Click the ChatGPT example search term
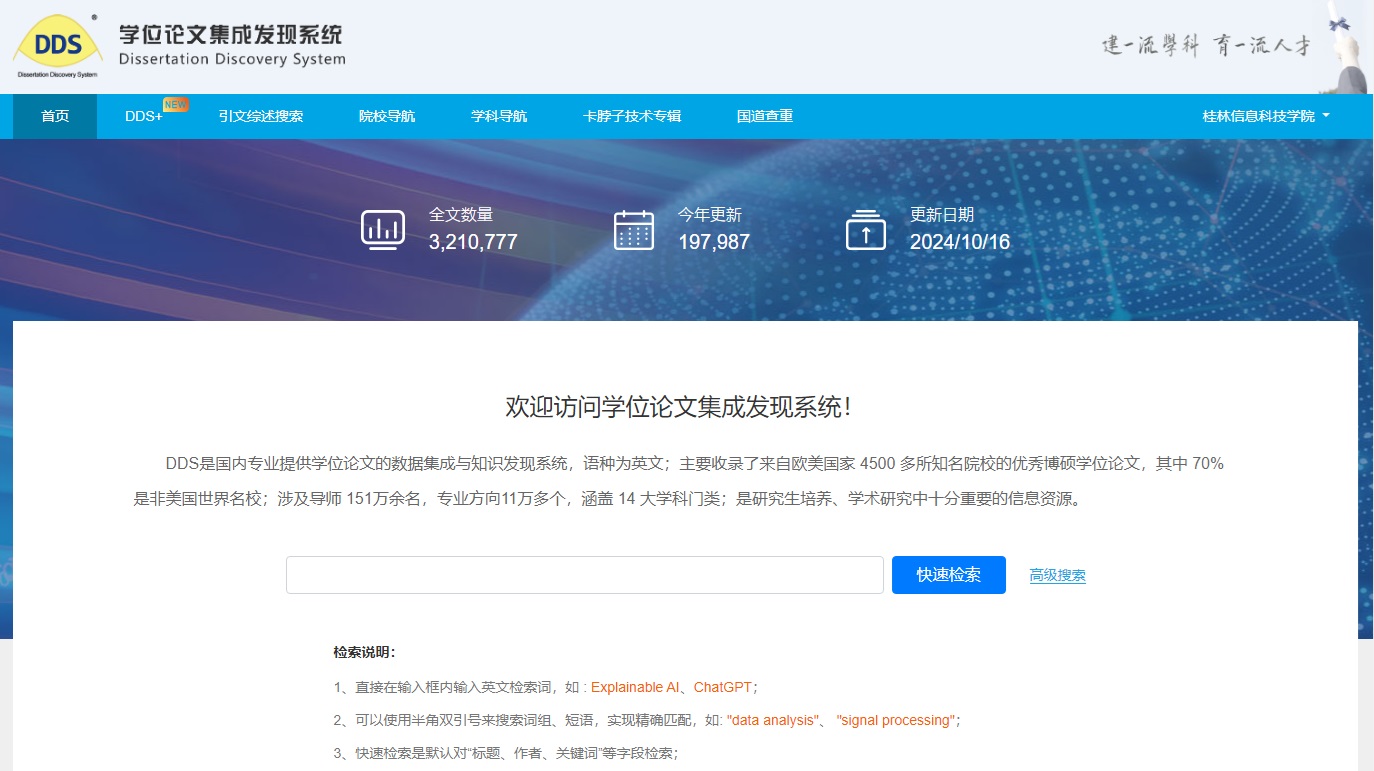 pos(722,687)
